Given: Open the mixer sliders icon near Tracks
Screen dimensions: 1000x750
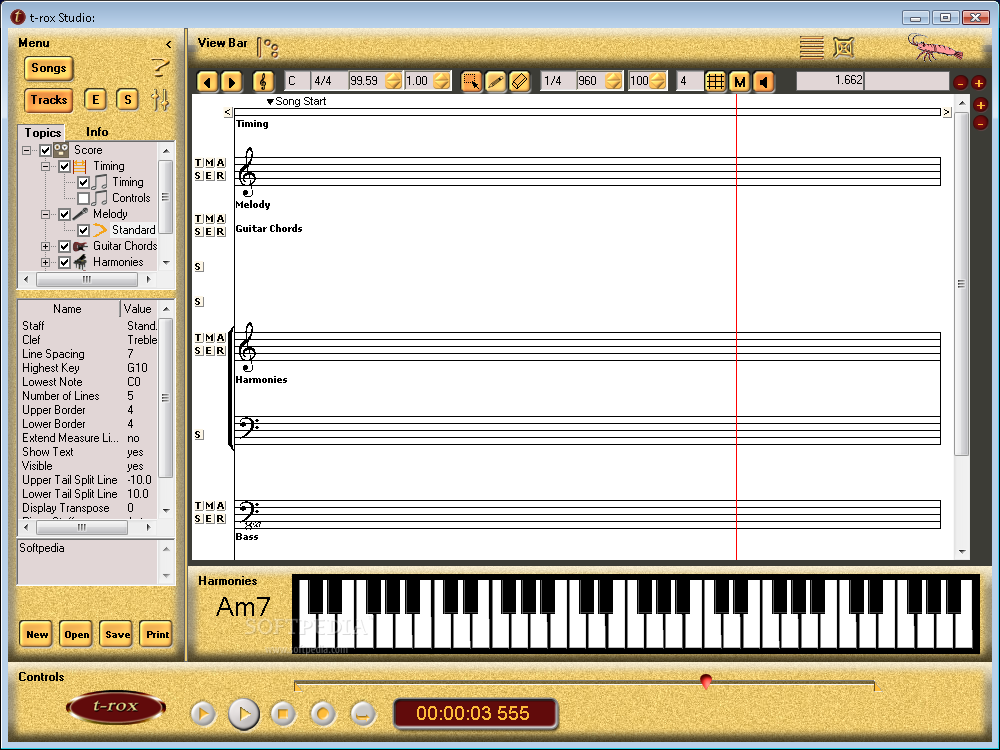Looking at the screenshot, I should pos(160,99).
